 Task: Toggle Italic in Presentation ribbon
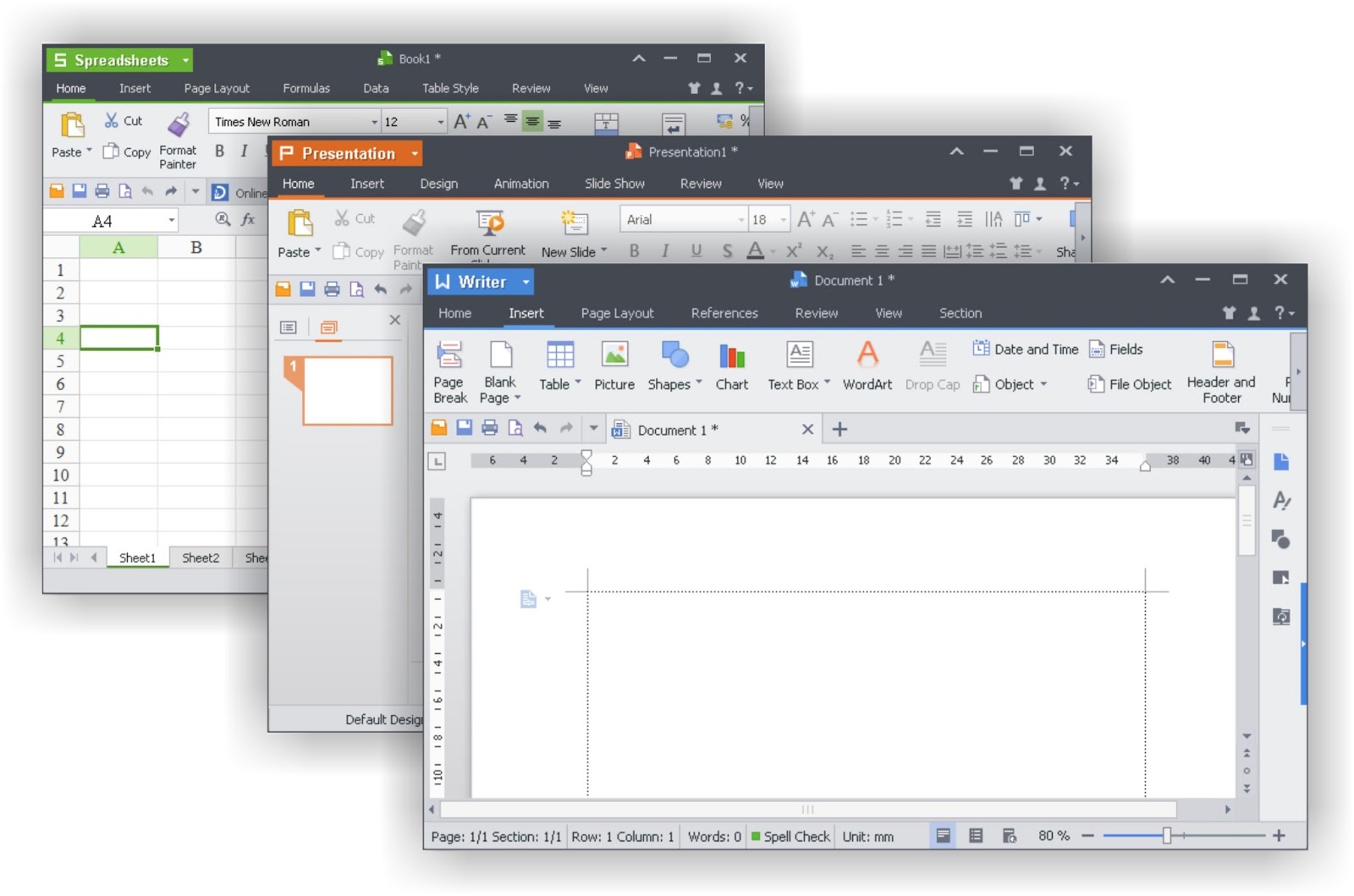[x=665, y=250]
